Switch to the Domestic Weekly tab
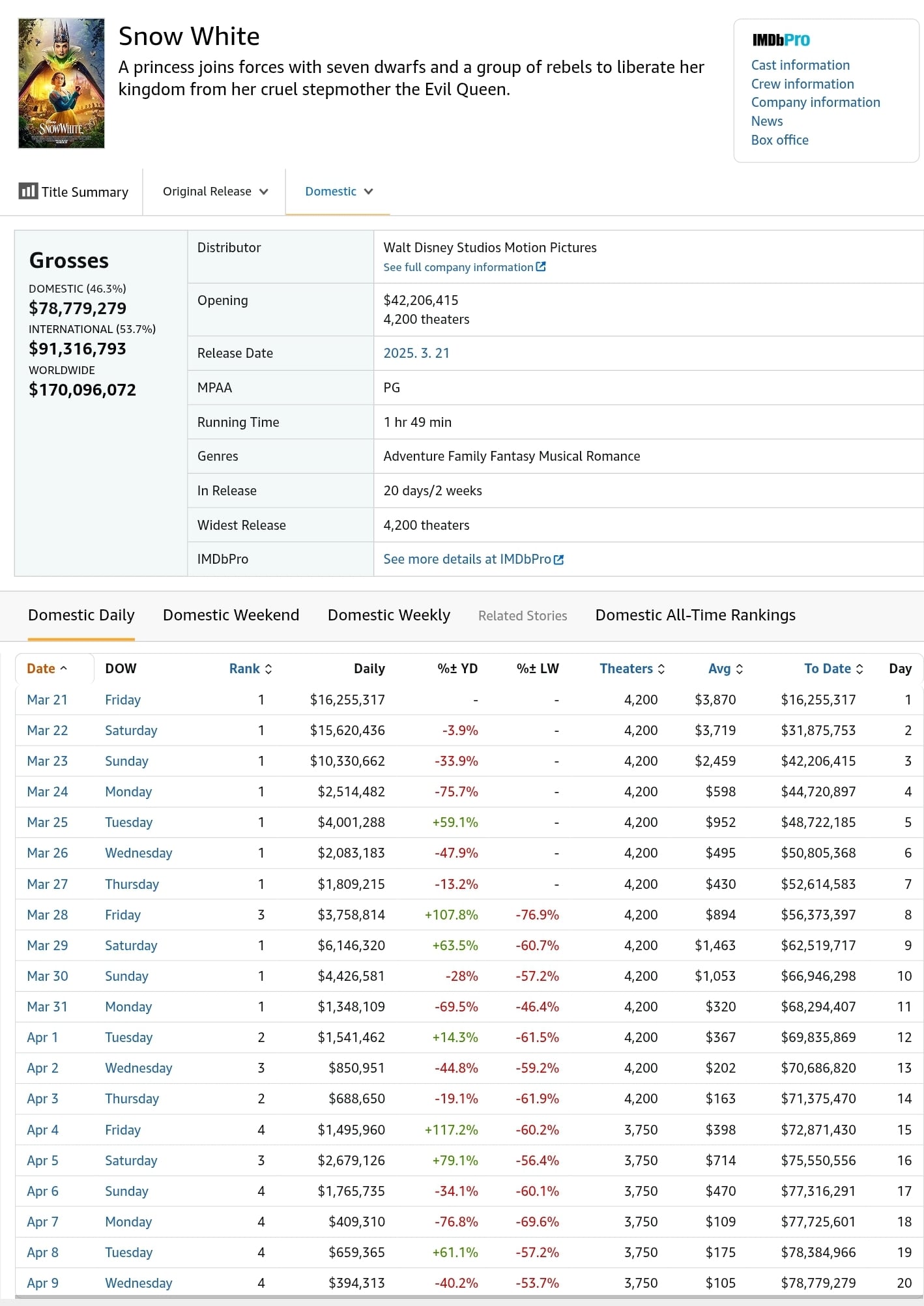924x1306 pixels. pyautogui.click(x=389, y=615)
